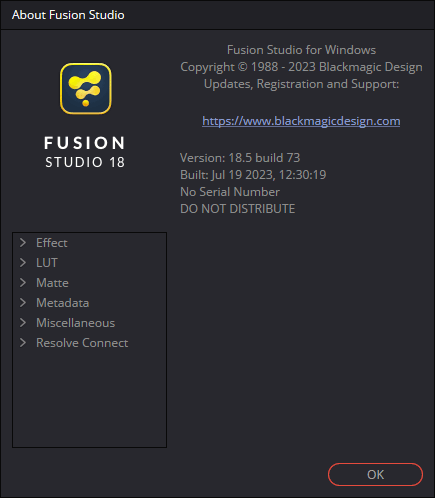This screenshot has width=435, height=498.
Task: Choose the Metadata entry label
Action: 63,303
